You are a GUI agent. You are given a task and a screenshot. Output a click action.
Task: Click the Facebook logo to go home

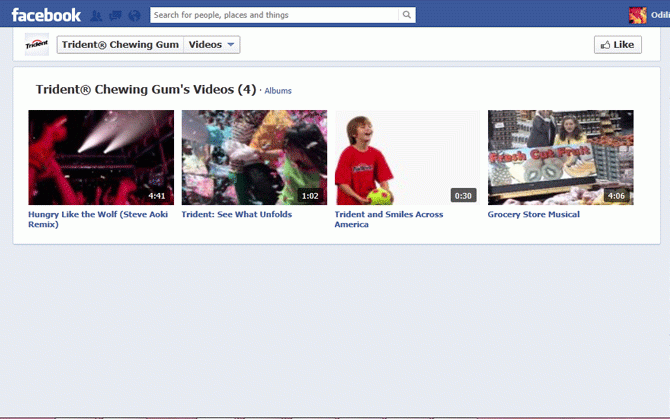tap(46, 15)
